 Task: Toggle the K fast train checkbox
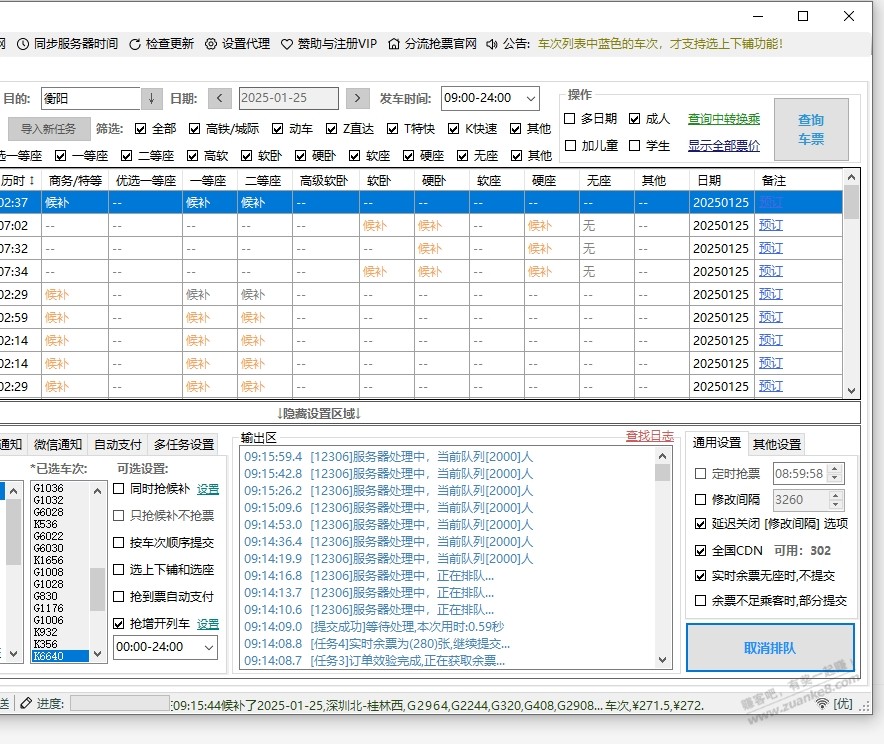point(453,129)
